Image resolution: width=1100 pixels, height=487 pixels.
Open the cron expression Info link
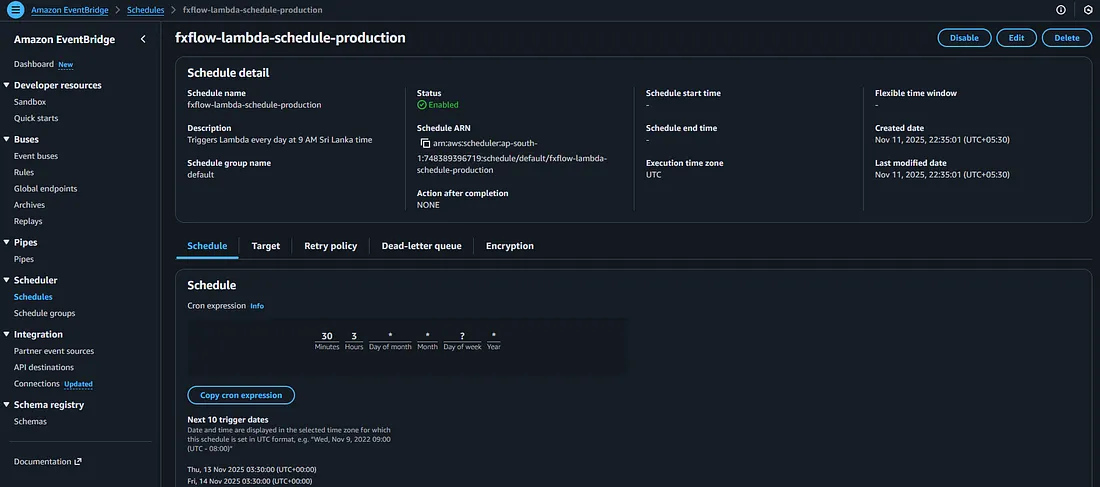(x=257, y=306)
